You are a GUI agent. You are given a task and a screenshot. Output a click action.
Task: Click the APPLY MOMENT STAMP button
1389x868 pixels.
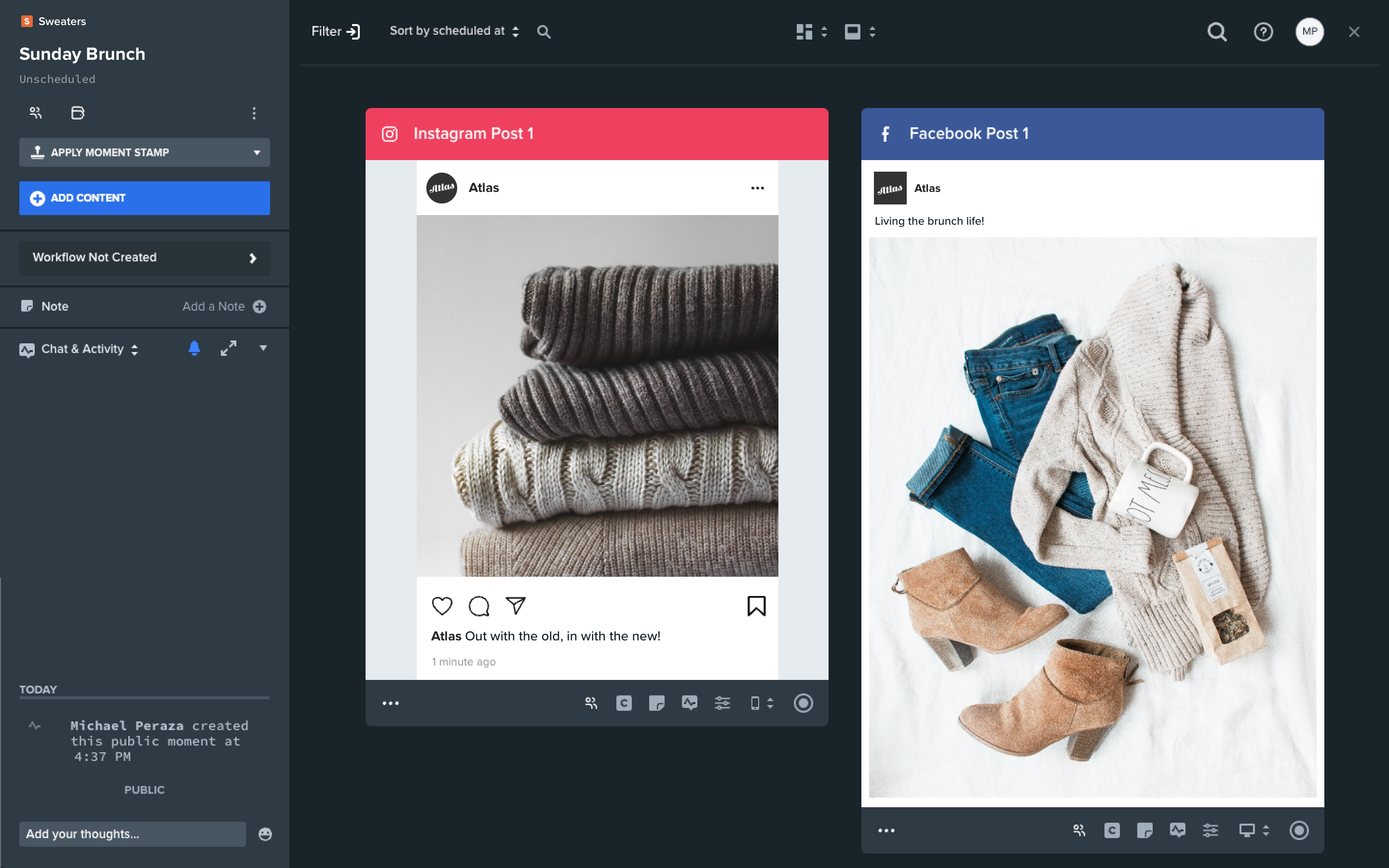tap(144, 152)
